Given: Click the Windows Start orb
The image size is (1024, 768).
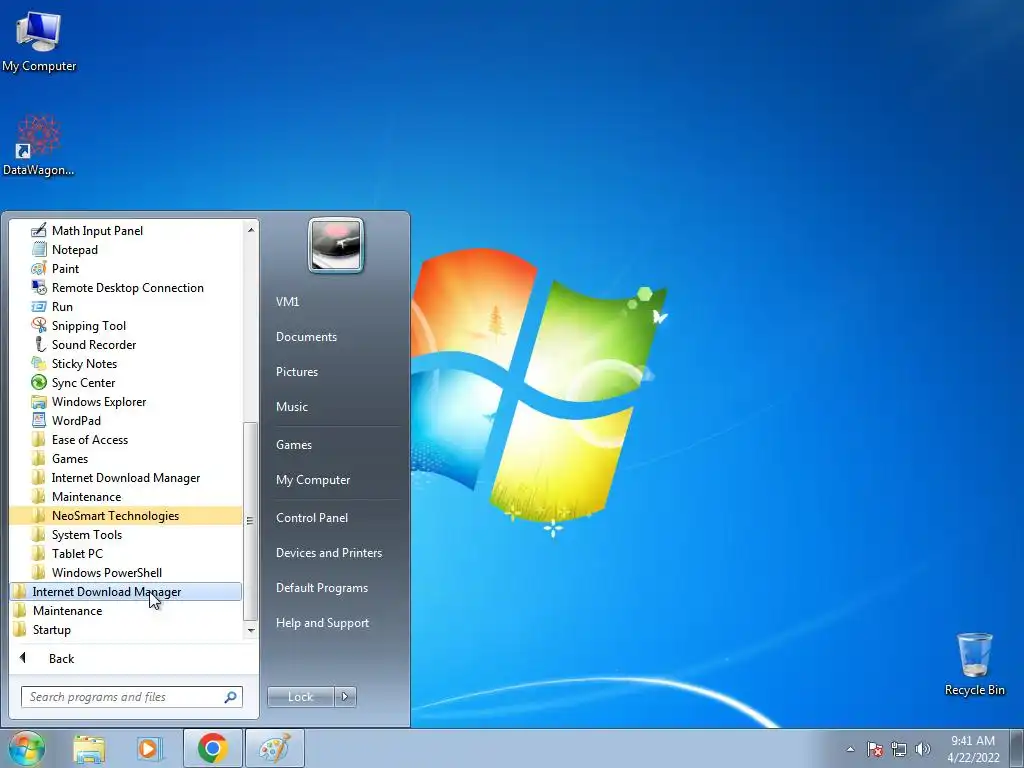Looking at the screenshot, I should pyautogui.click(x=26, y=748).
